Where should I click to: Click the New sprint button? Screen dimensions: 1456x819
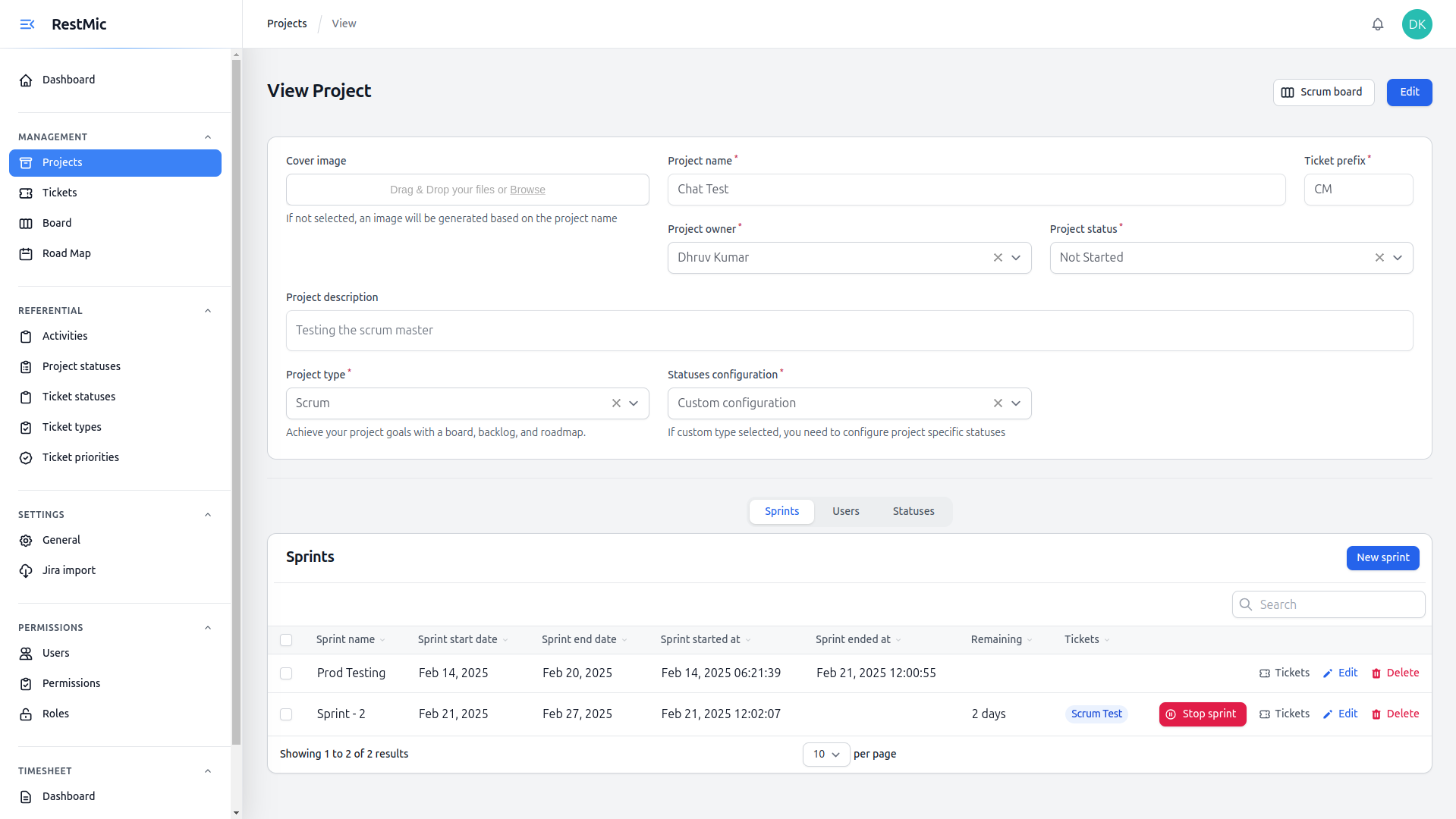1382,557
